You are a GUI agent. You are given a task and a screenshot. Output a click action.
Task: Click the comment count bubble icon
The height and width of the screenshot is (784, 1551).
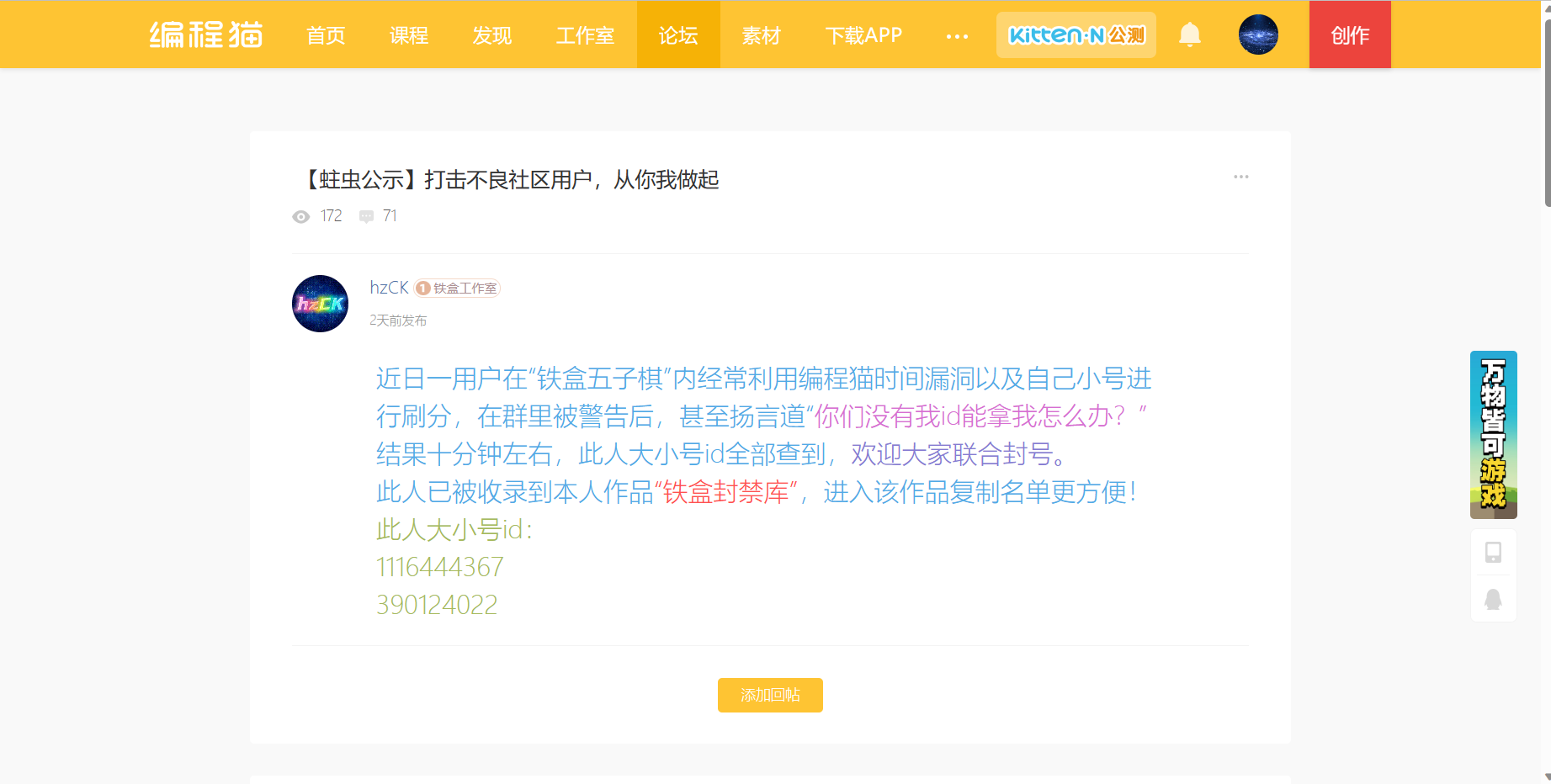366,217
